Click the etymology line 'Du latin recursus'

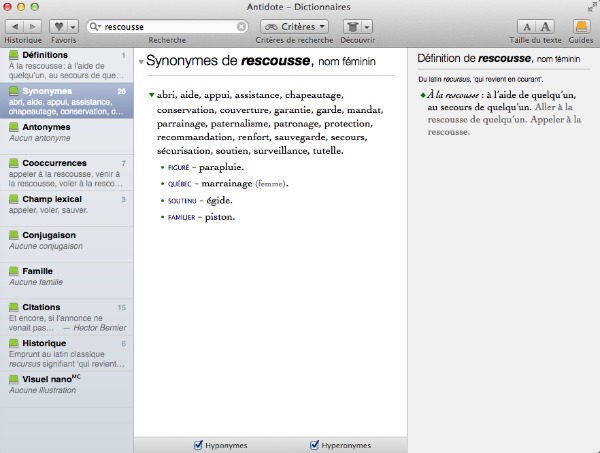[480, 80]
